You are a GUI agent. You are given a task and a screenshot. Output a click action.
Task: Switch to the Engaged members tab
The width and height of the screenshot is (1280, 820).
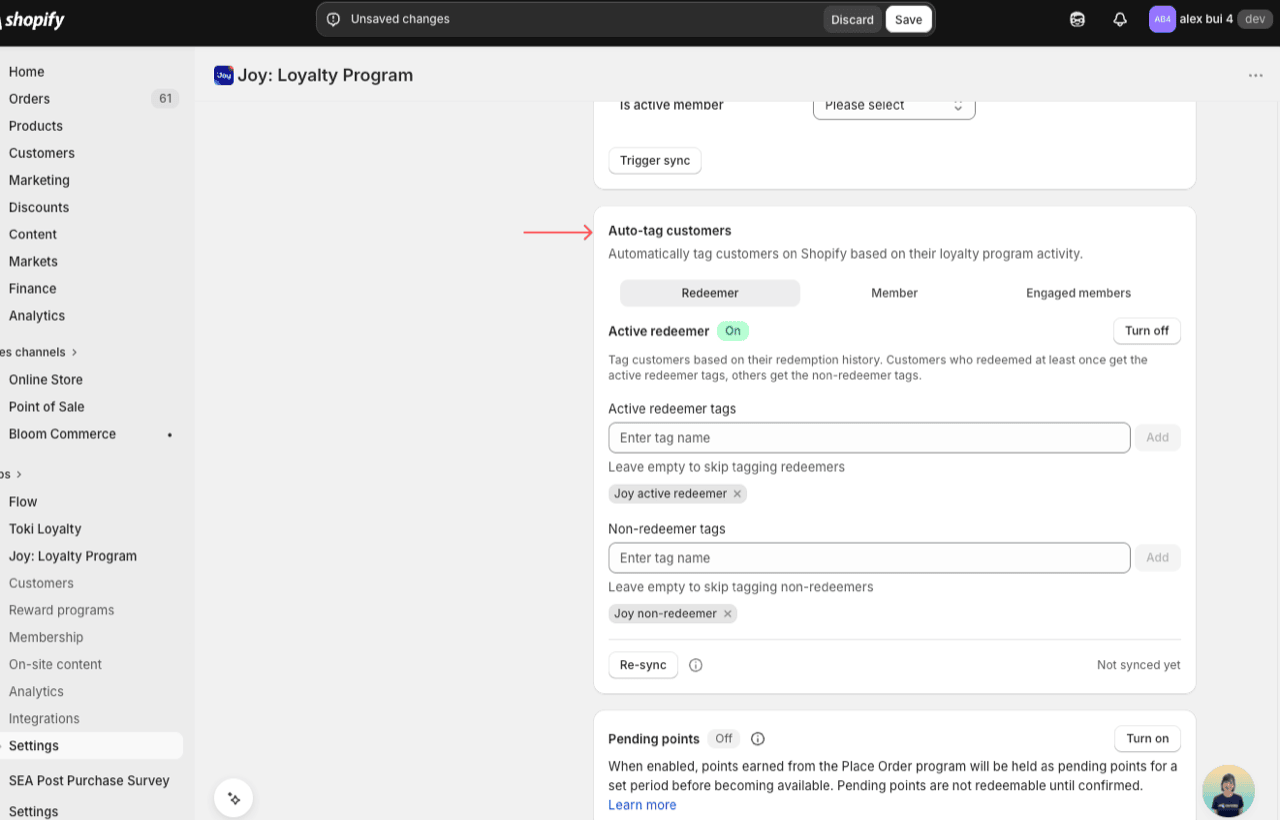click(x=1078, y=293)
